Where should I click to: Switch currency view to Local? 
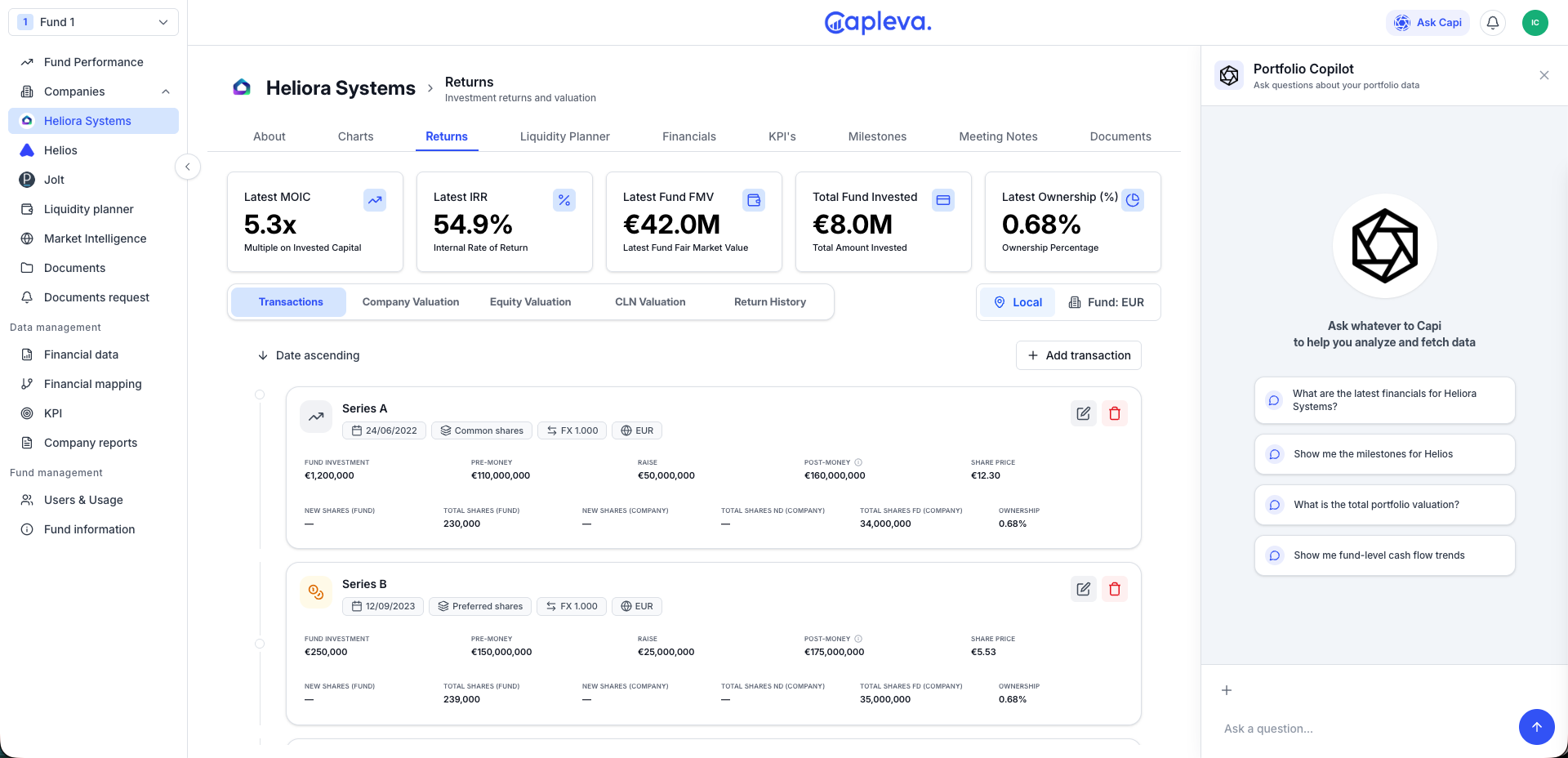pyautogui.click(x=1018, y=302)
